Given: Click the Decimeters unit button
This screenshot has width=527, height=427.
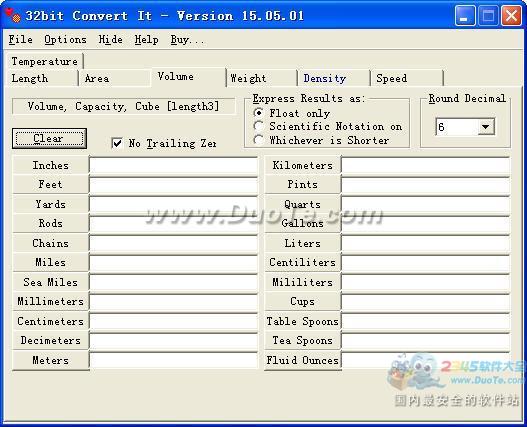Looking at the screenshot, I should point(50,340).
